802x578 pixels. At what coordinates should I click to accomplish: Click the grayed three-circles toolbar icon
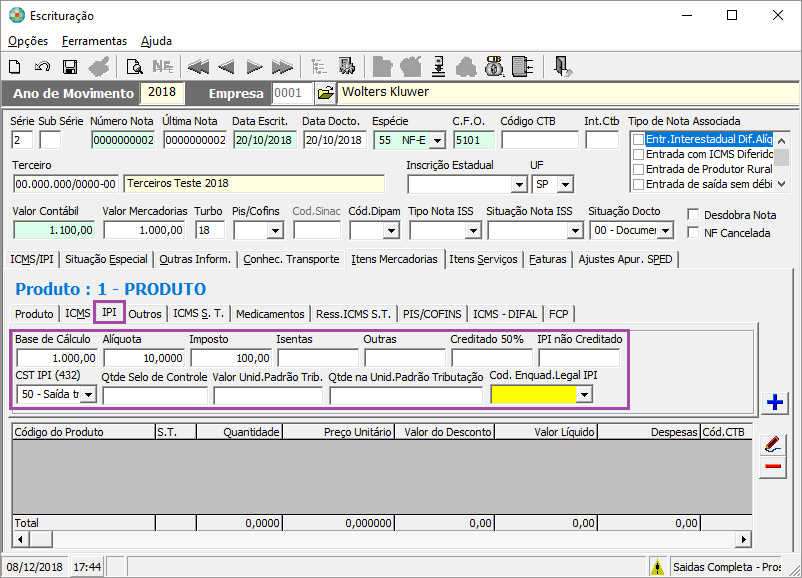tap(466, 67)
